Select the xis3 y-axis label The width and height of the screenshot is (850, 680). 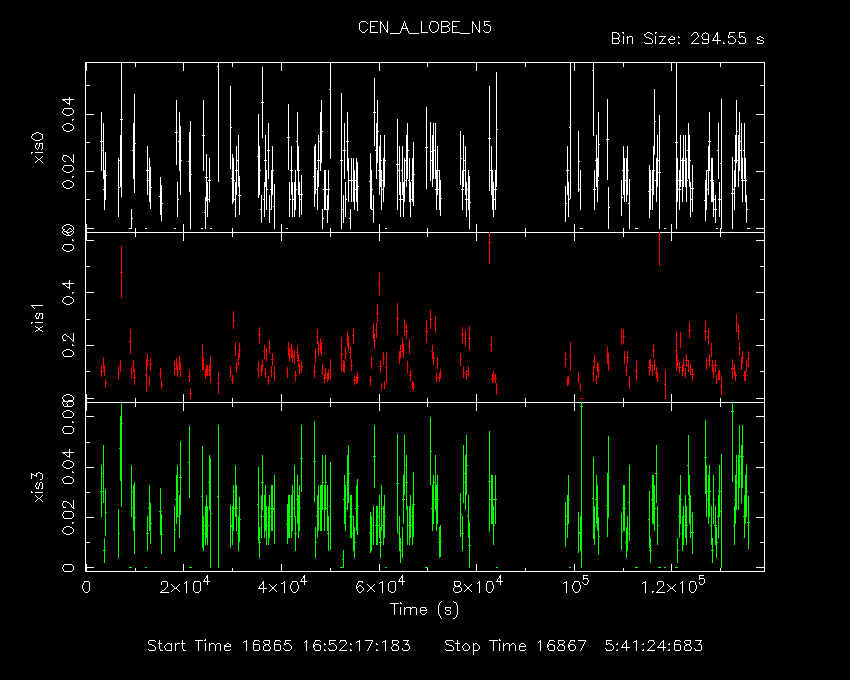tap(38, 487)
